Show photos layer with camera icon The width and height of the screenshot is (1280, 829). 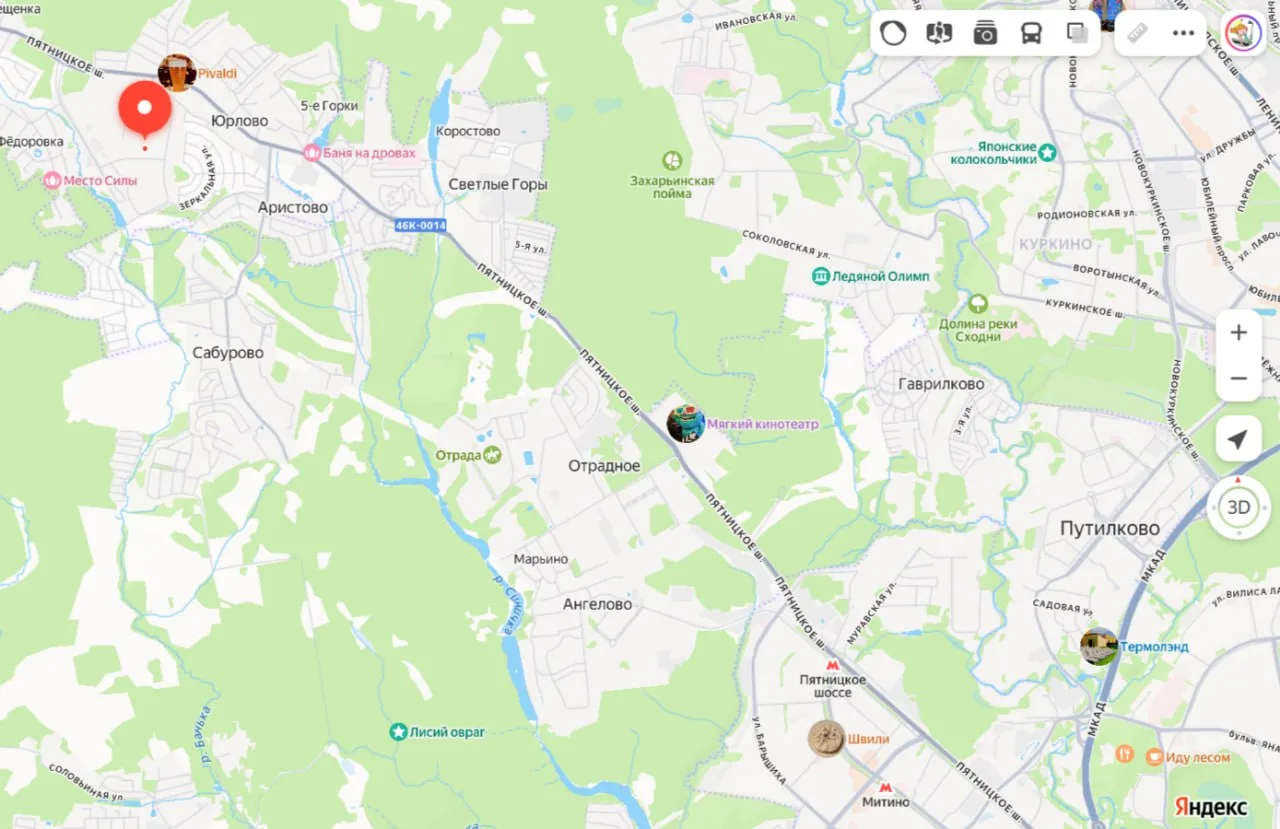point(985,33)
